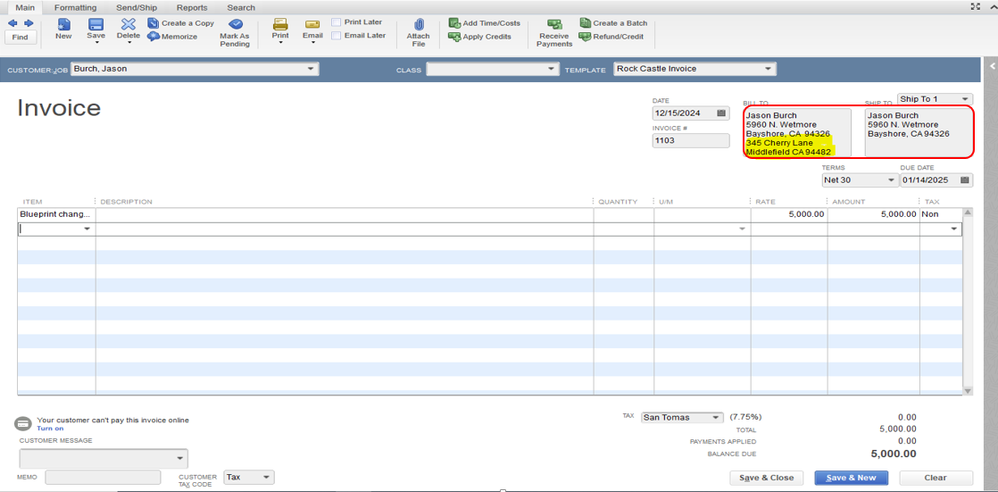Create a Copy of the invoice
This screenshot has height=492, width=998.
pos(181,23)
